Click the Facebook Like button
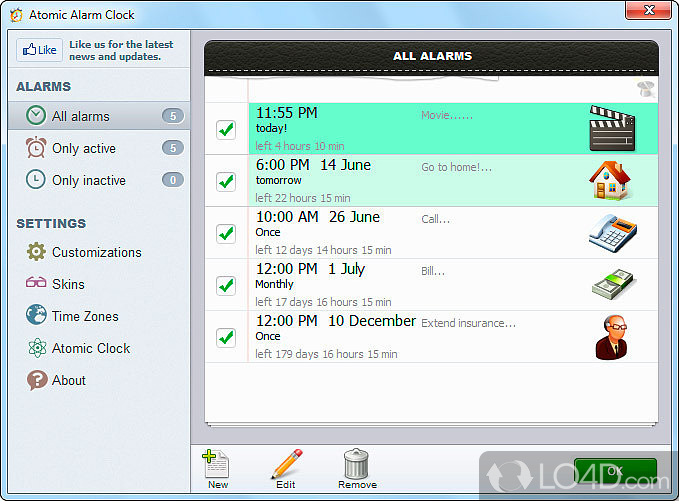Screen dimensions: 679x501 (39, 50)
